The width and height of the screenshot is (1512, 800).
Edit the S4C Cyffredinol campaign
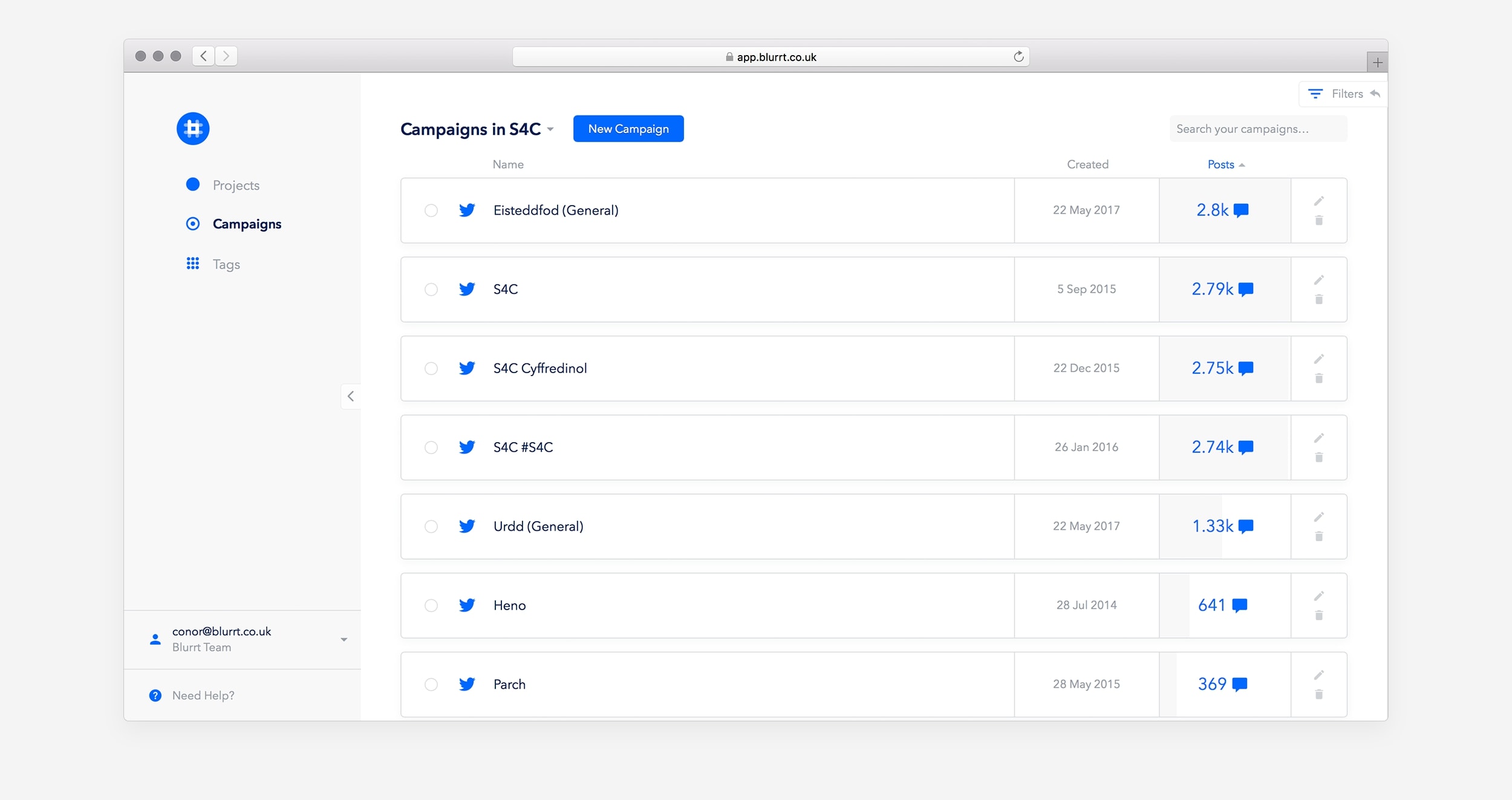[x=1319, y=359]
